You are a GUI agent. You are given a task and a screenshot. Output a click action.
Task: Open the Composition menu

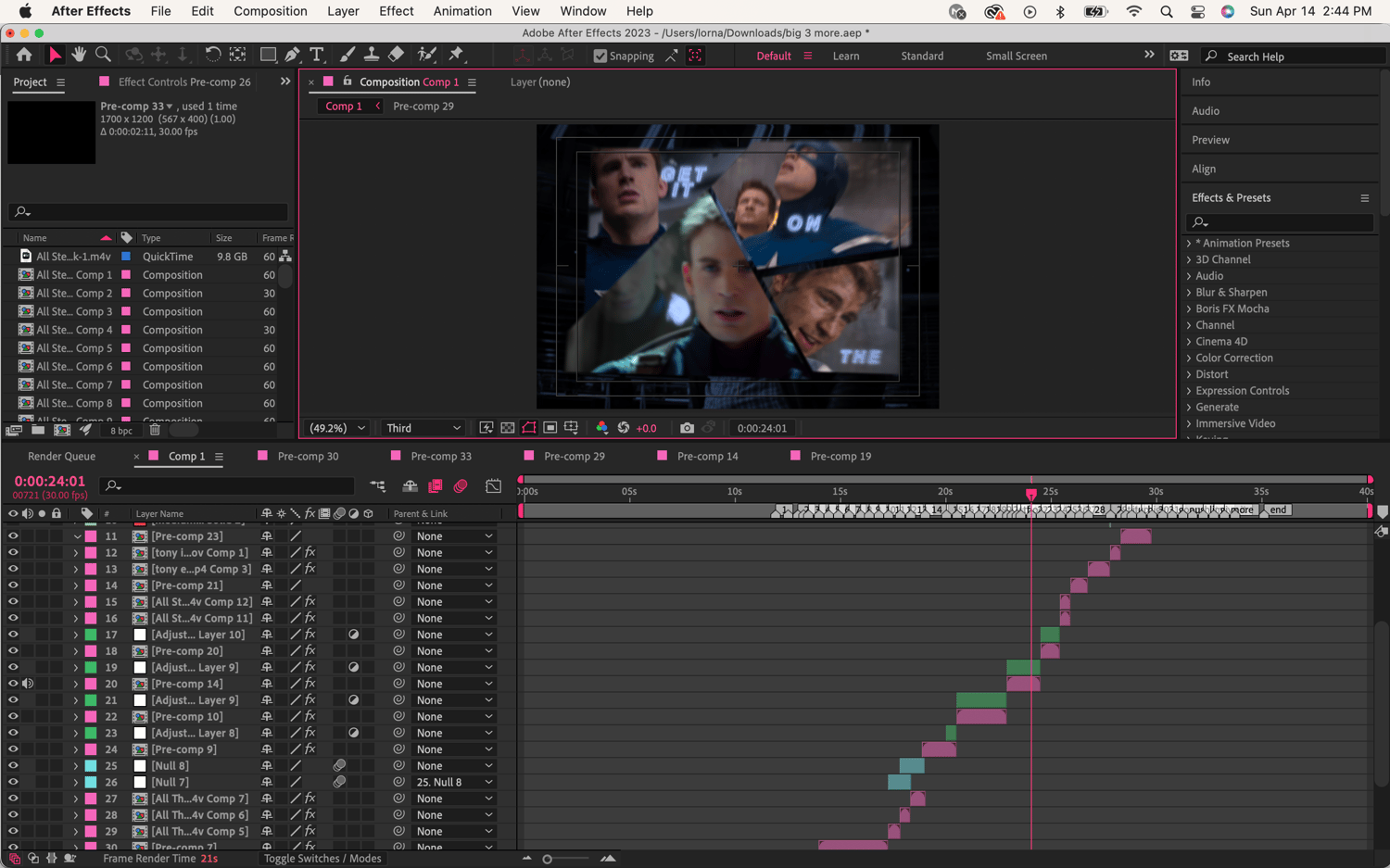coord(271,11)
